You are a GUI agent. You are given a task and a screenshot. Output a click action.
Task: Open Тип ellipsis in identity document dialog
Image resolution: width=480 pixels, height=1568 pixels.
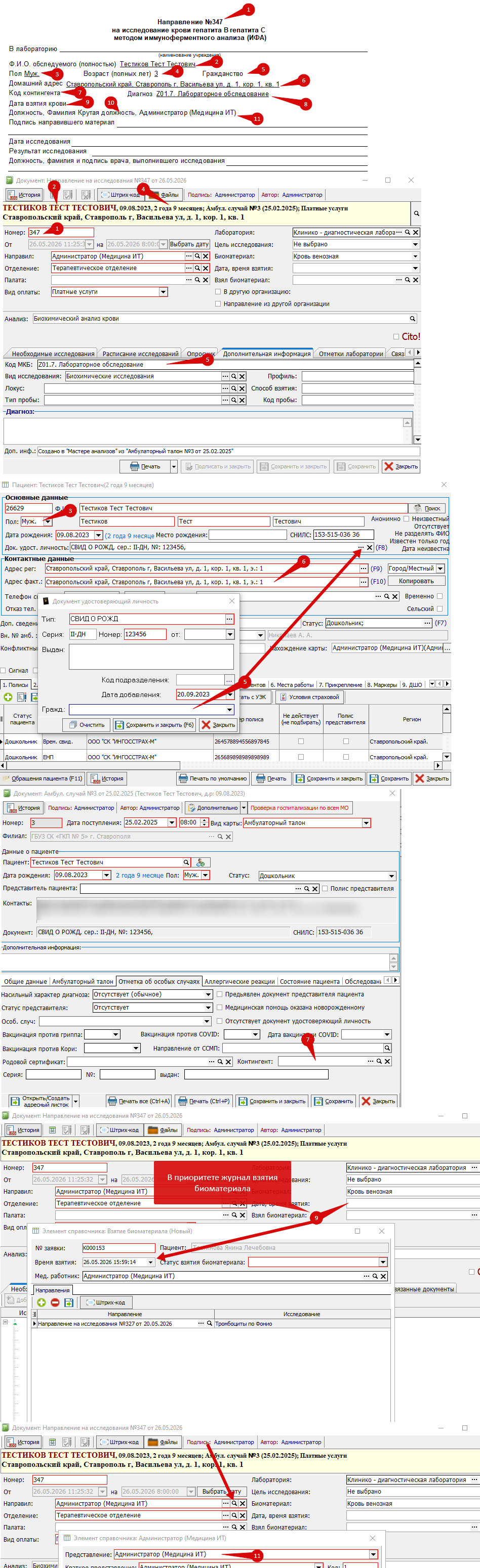(229, 619)
